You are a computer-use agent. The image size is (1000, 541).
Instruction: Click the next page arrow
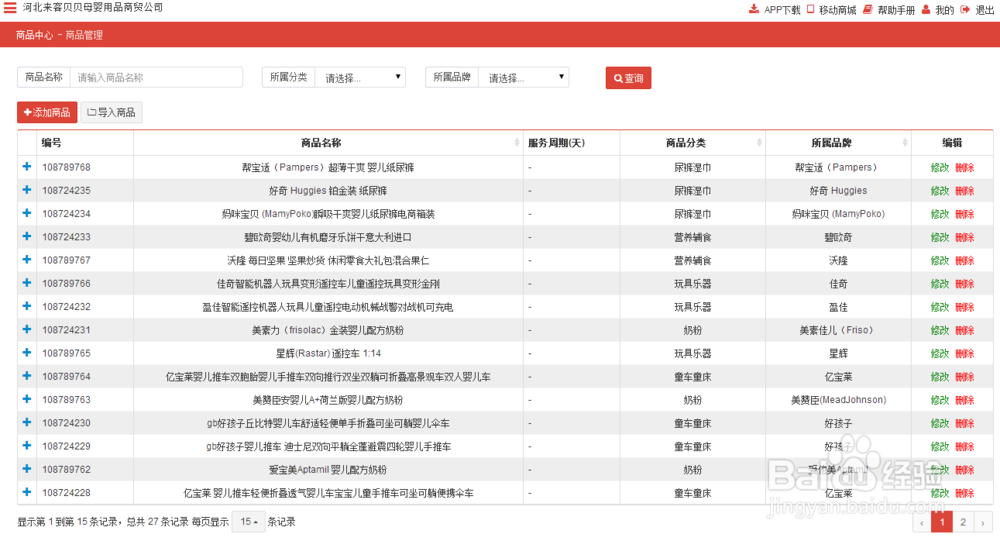(983, 522)
